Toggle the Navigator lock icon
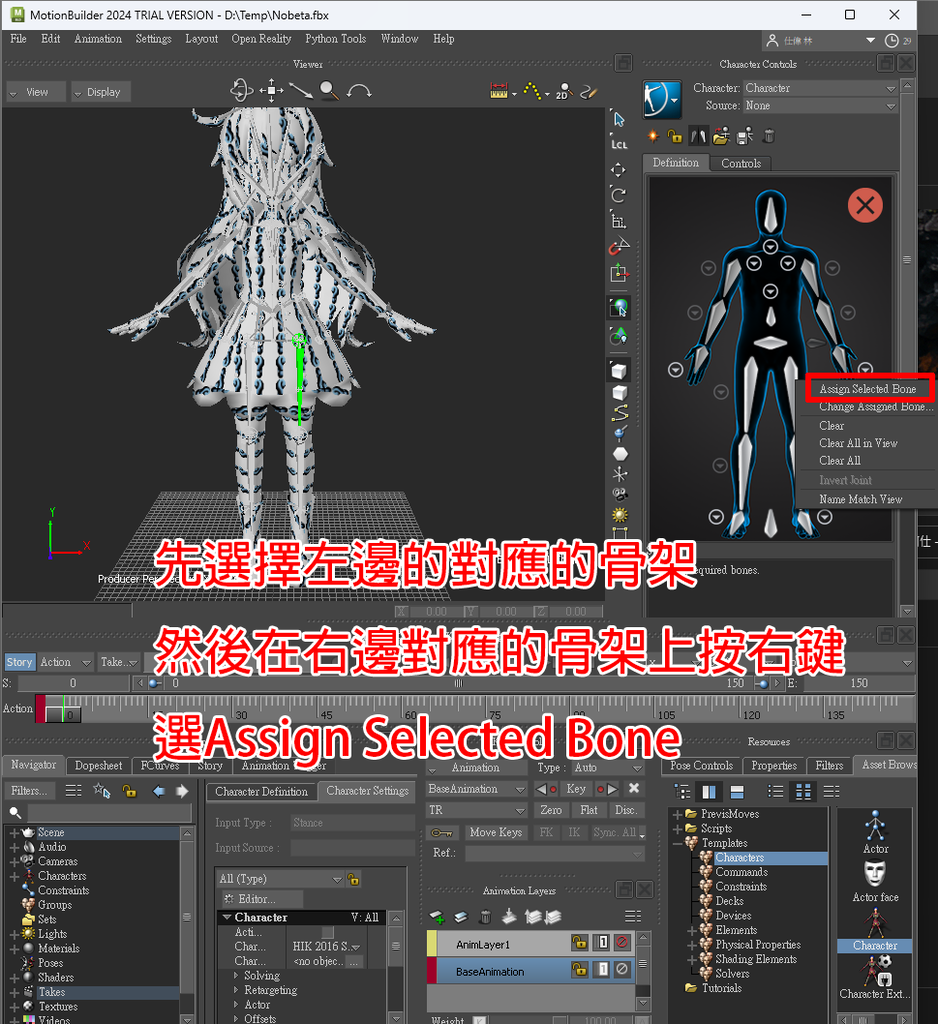Image resolution: width=938 pixels, height=1024 pixels. pyautogui.click(x=129, y=792)
